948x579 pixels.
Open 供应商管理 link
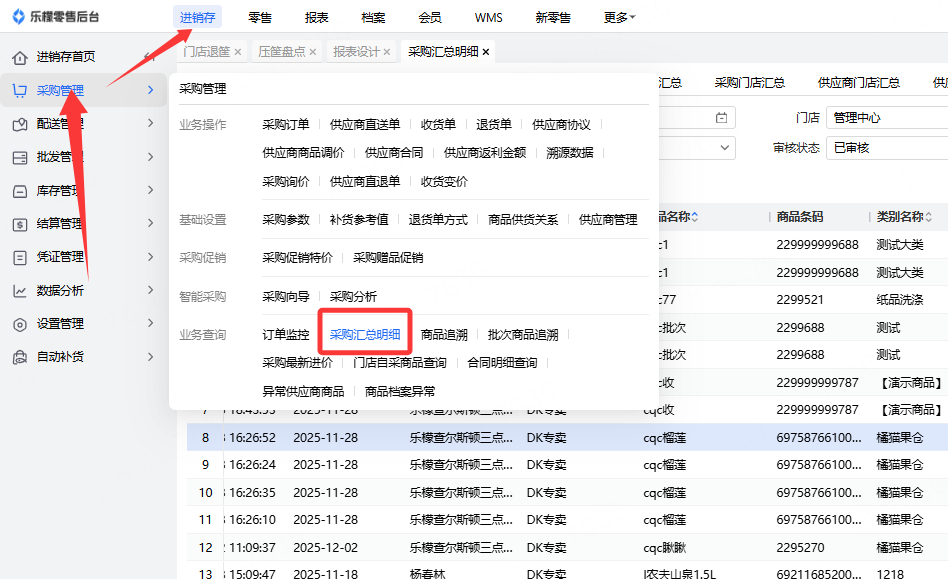tap(608, 220)
